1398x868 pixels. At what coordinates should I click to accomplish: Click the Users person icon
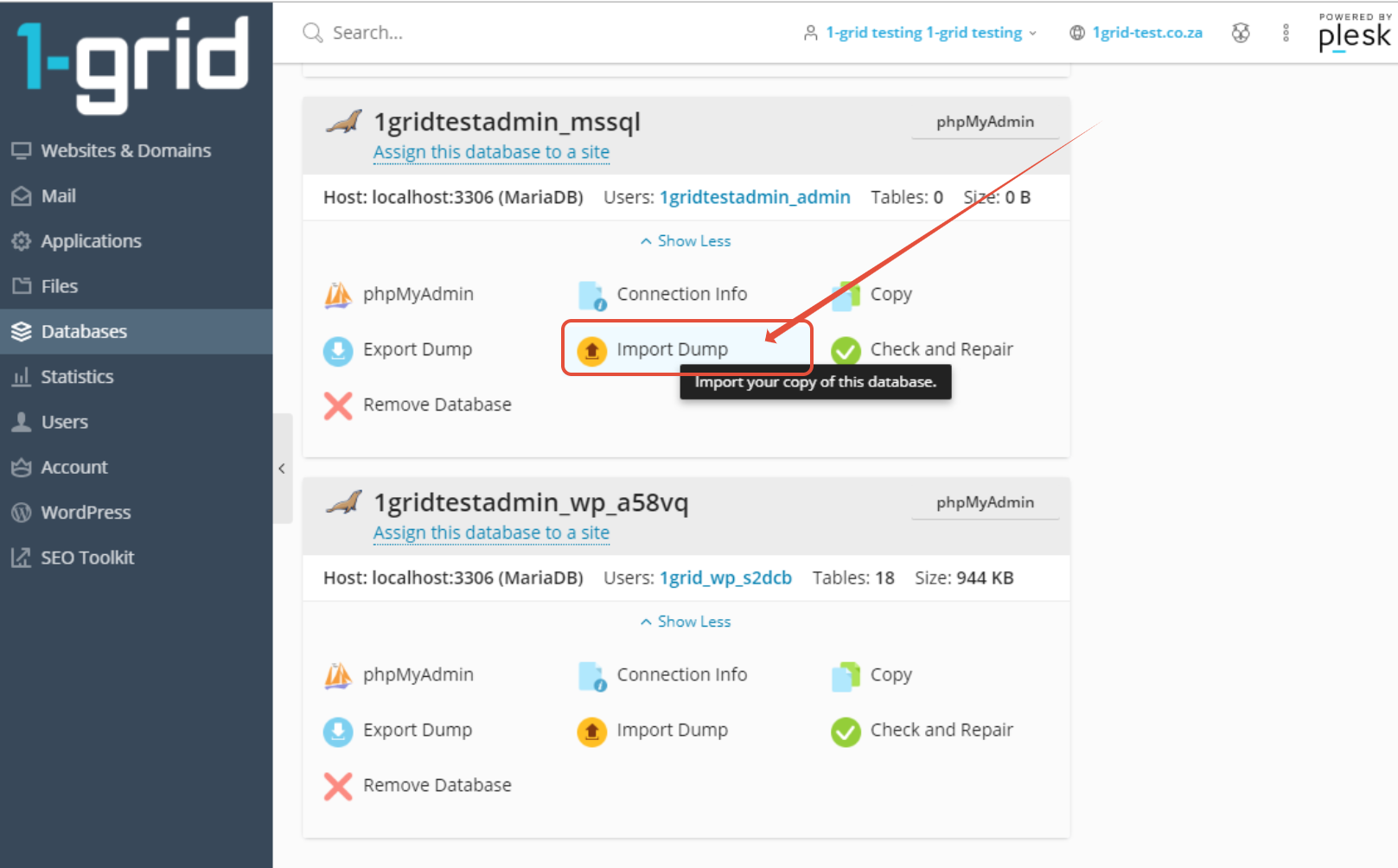pyautogui.click(x=22, y=422)
